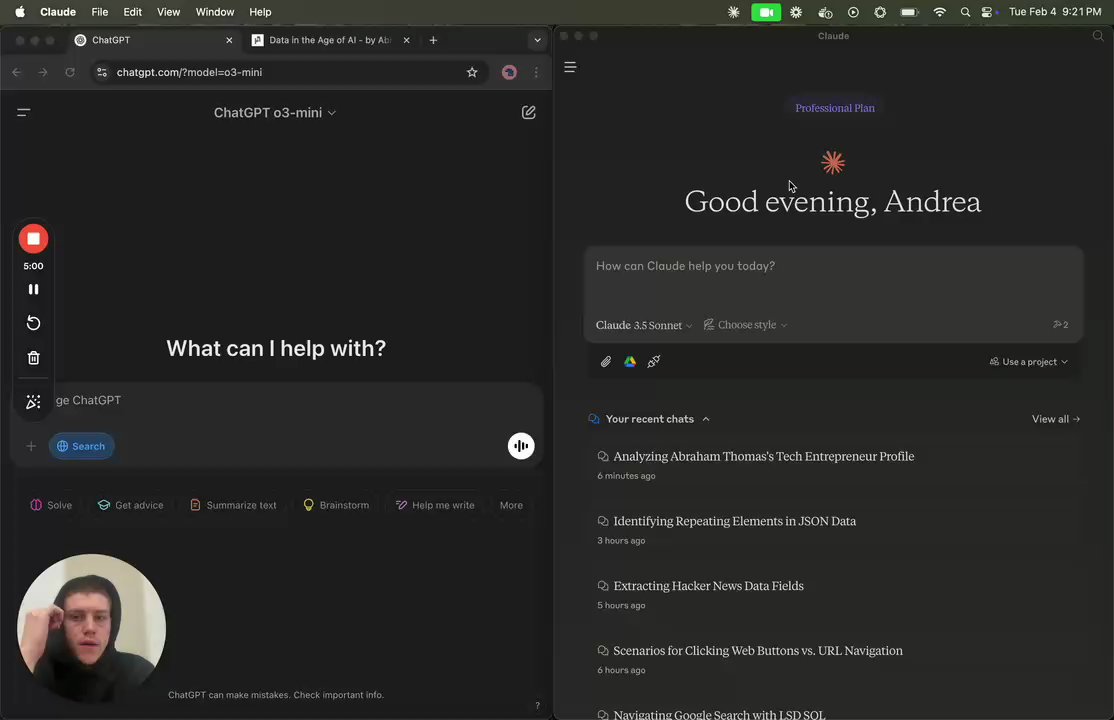Open the browser three-dot menu
The image size is (1114, 720).
coord(536,72)
